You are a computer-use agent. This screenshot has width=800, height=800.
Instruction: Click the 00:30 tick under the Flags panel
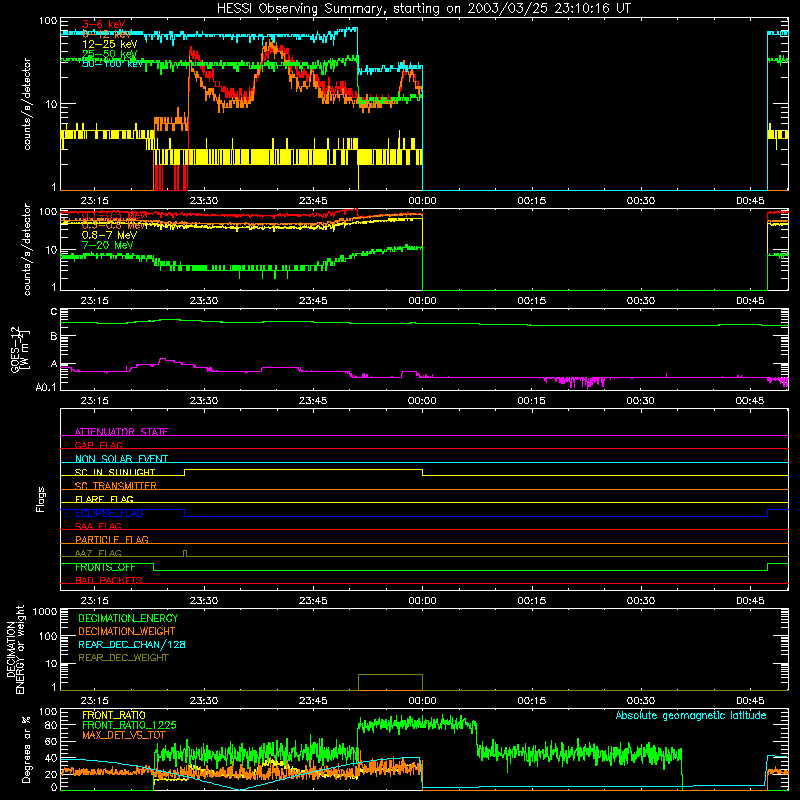[x=641, y=601]
